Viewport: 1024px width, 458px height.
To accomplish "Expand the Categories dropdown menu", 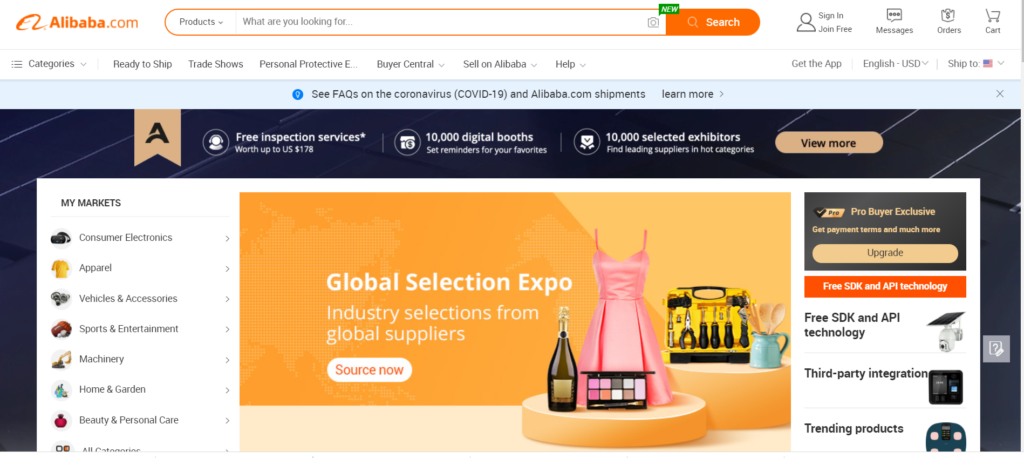I will (49, 64).
